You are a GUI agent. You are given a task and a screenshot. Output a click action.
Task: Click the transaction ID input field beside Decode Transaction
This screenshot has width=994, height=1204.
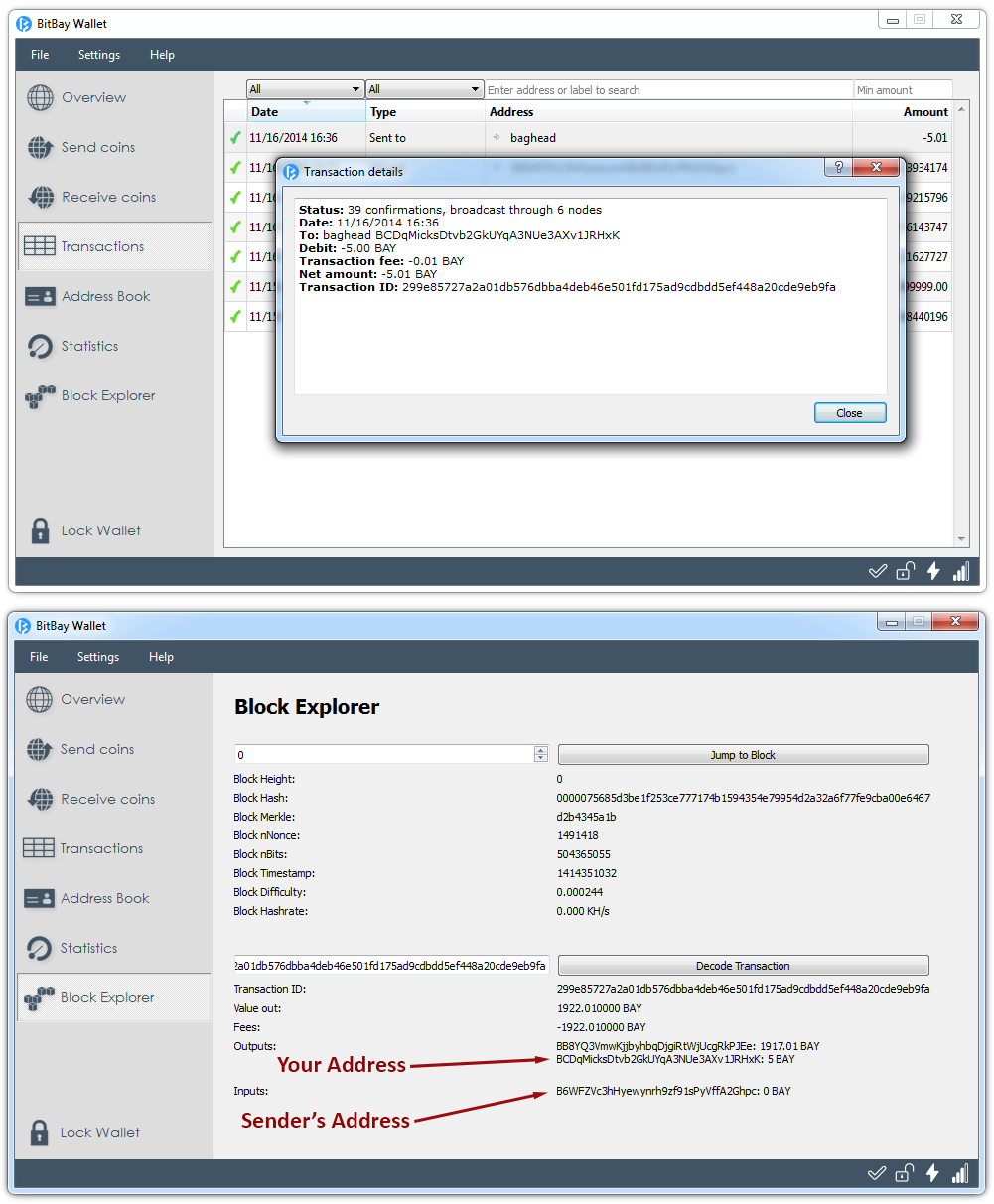(391, 966)
